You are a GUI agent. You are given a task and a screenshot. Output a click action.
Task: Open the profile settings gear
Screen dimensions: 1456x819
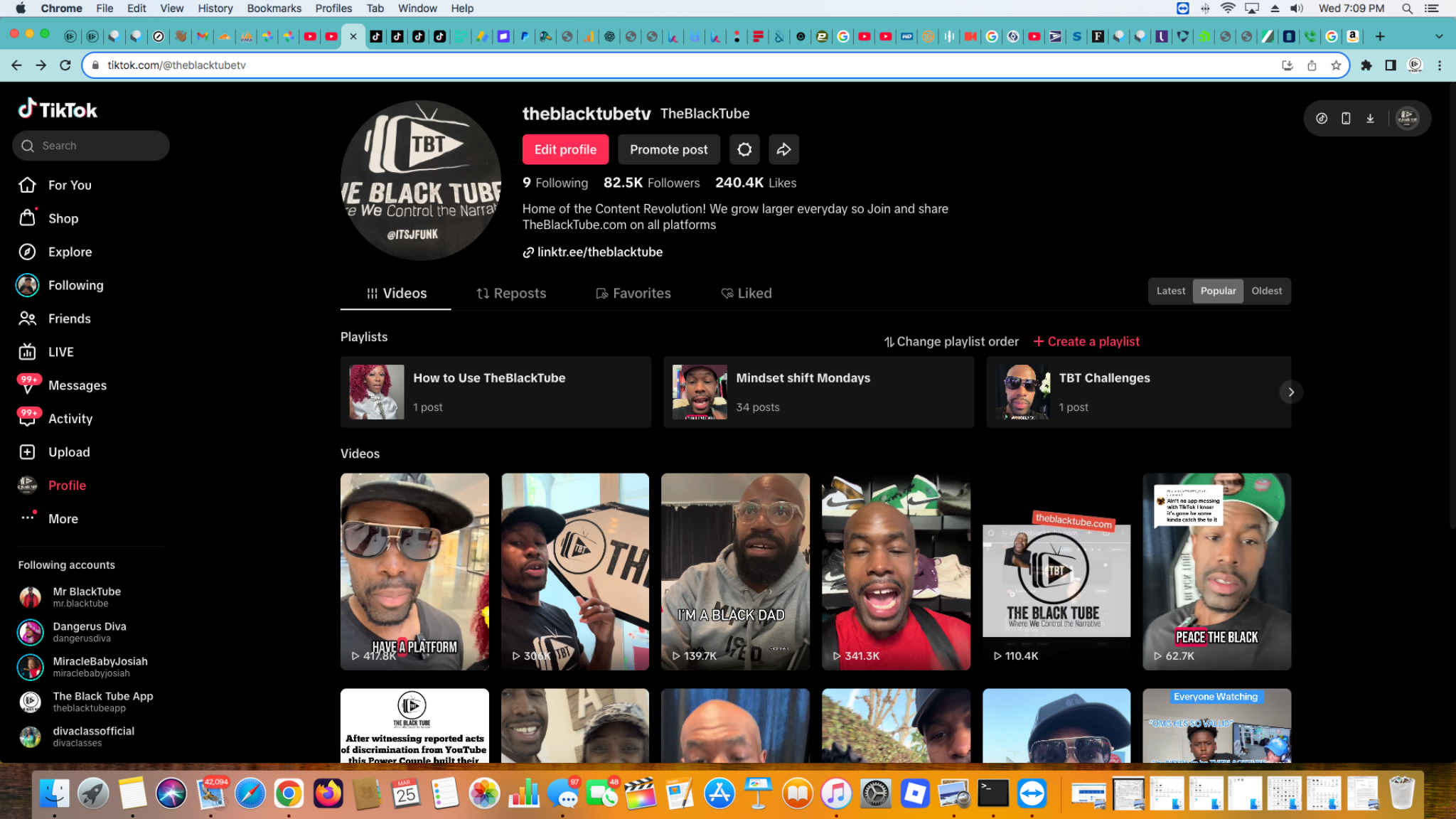pos(744,149)
